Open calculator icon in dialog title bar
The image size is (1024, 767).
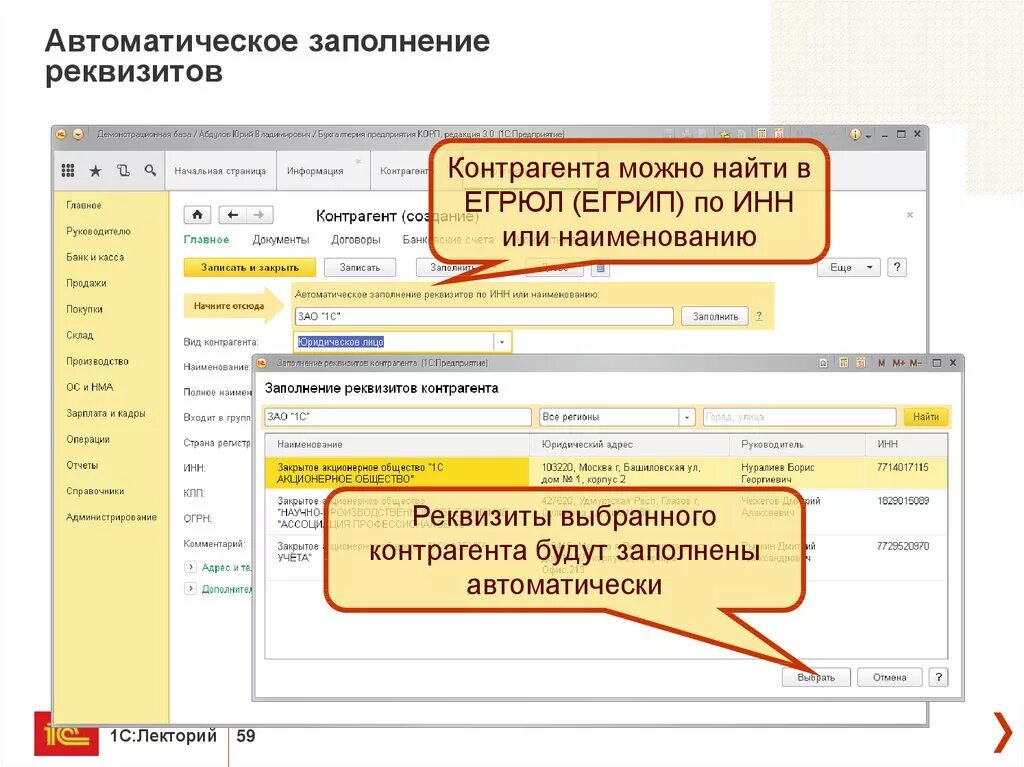[x=844, y=363]
